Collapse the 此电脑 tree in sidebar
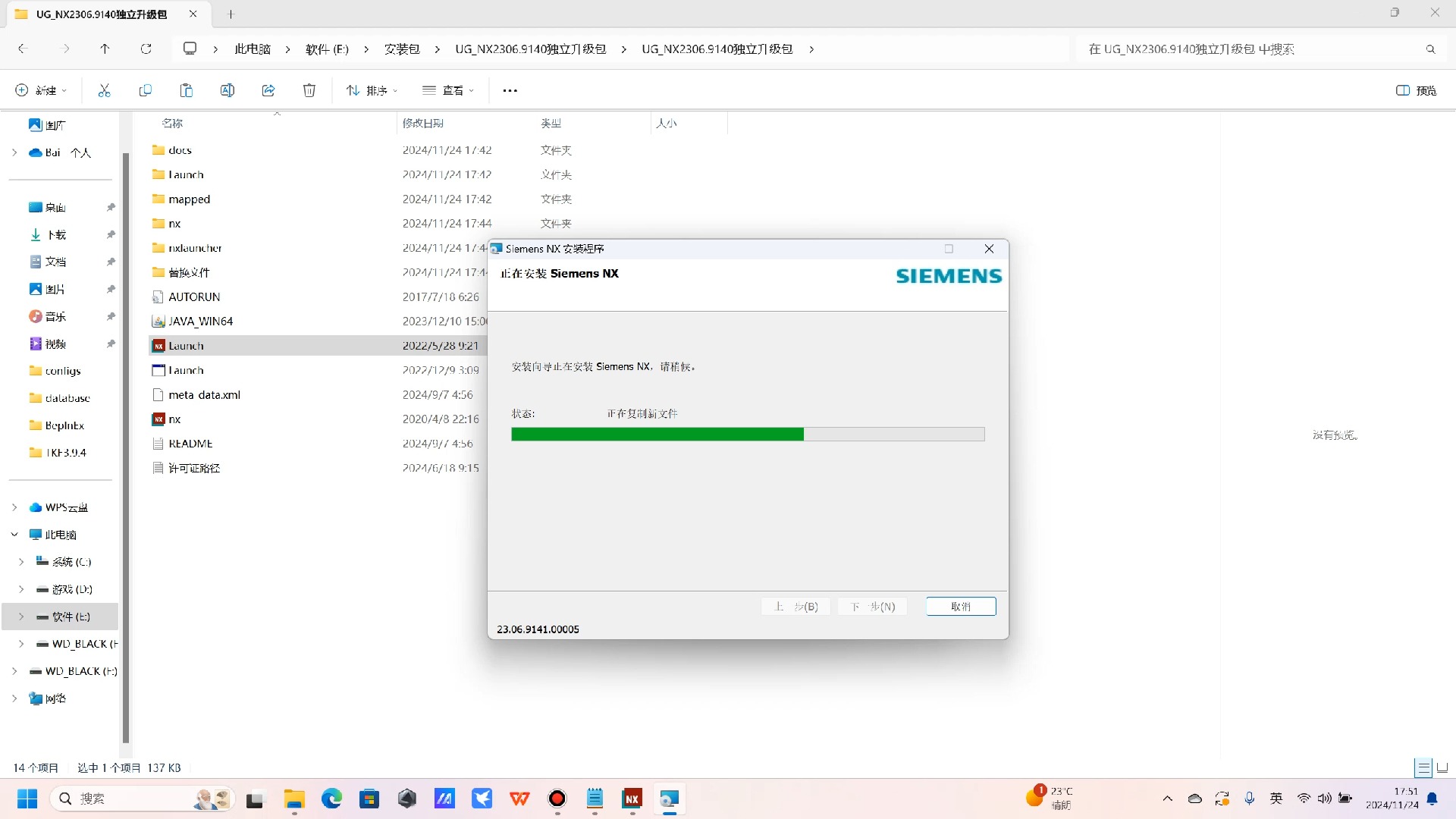The height and width of the screenshot is (819, 1456). [14, 534]
